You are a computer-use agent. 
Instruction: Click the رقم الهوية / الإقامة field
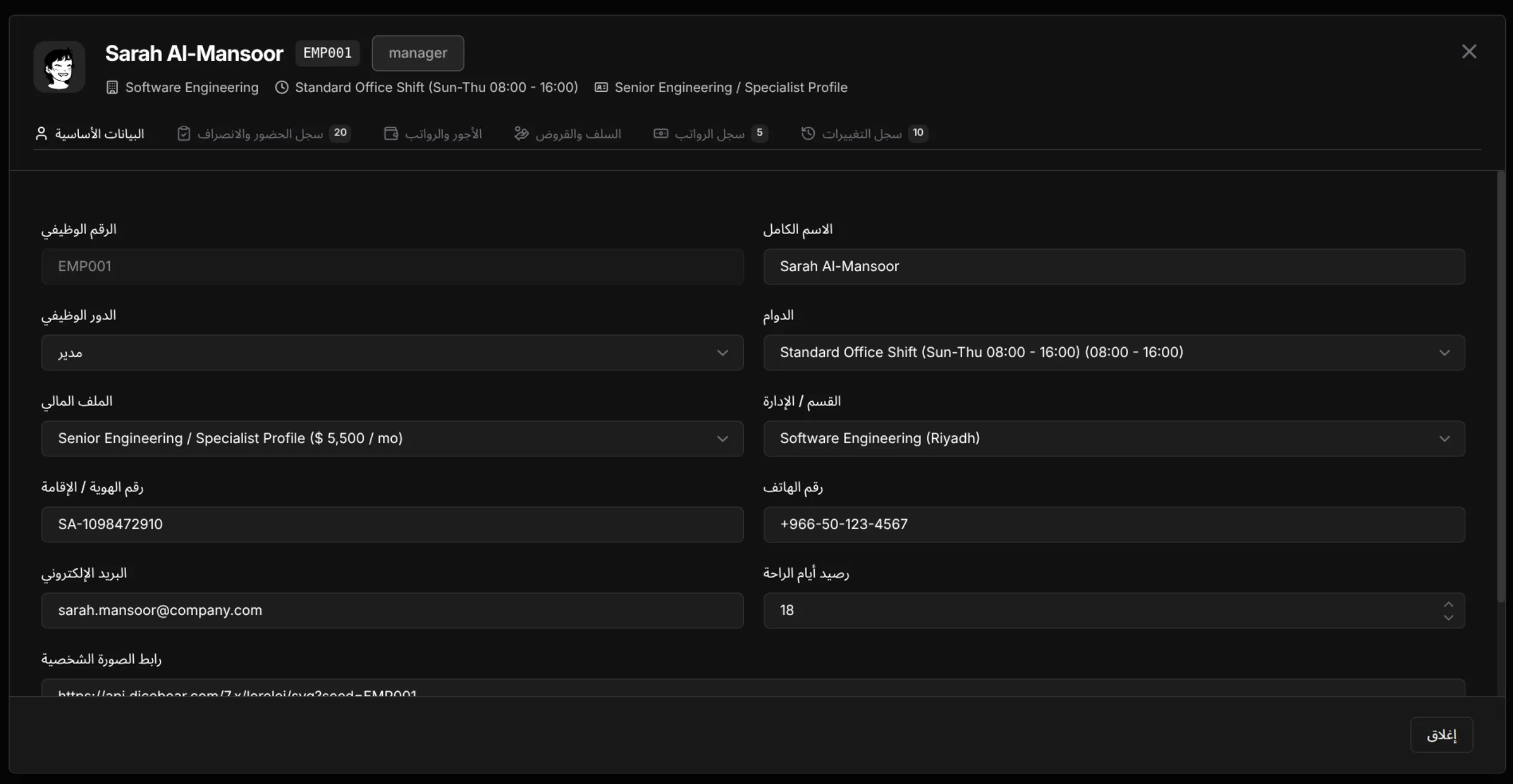[x=392, y=525]
